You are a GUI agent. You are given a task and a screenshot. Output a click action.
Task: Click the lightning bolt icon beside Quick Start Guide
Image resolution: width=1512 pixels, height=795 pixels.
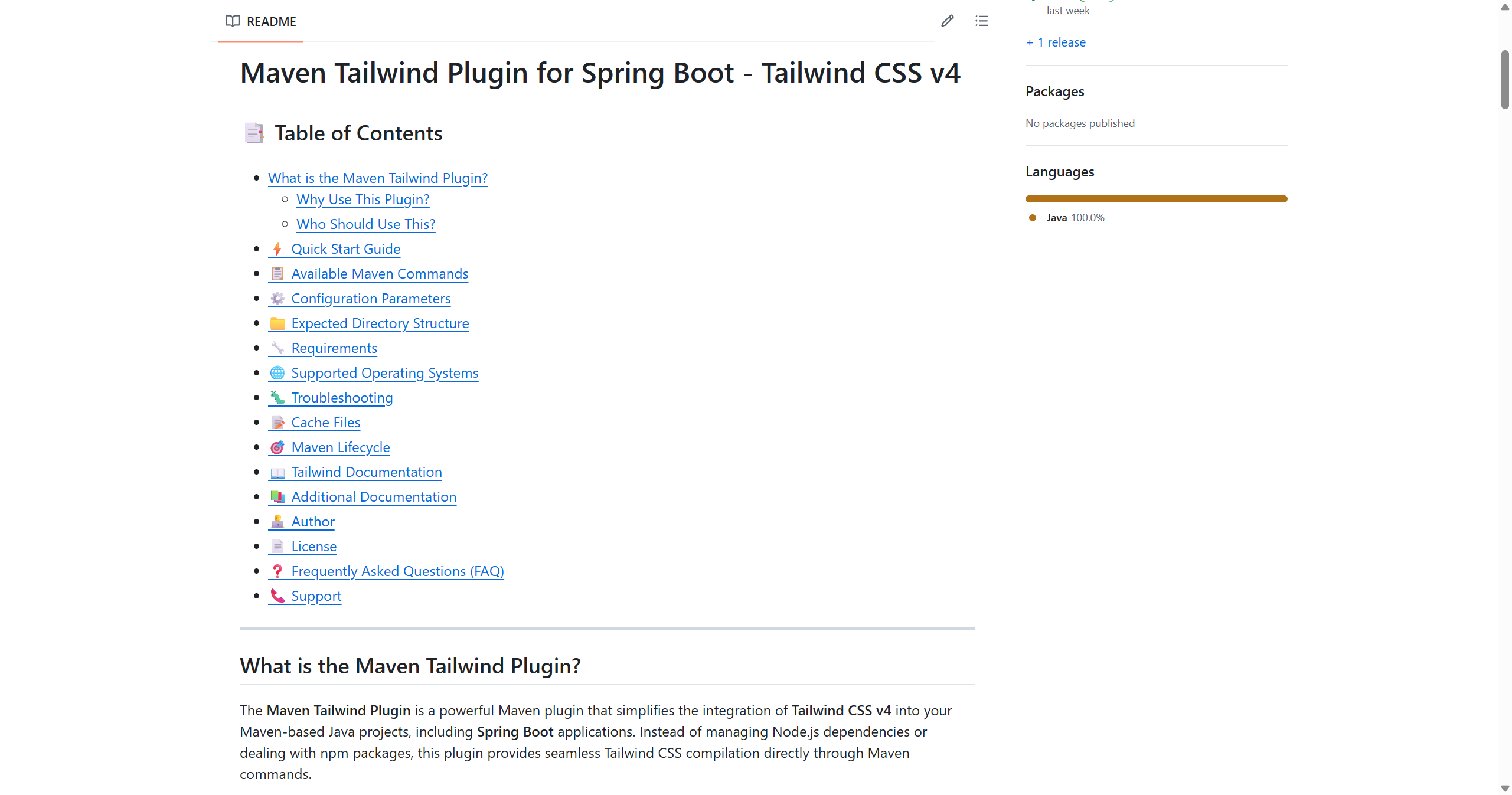pyautogui.click(x=277, y=248)
